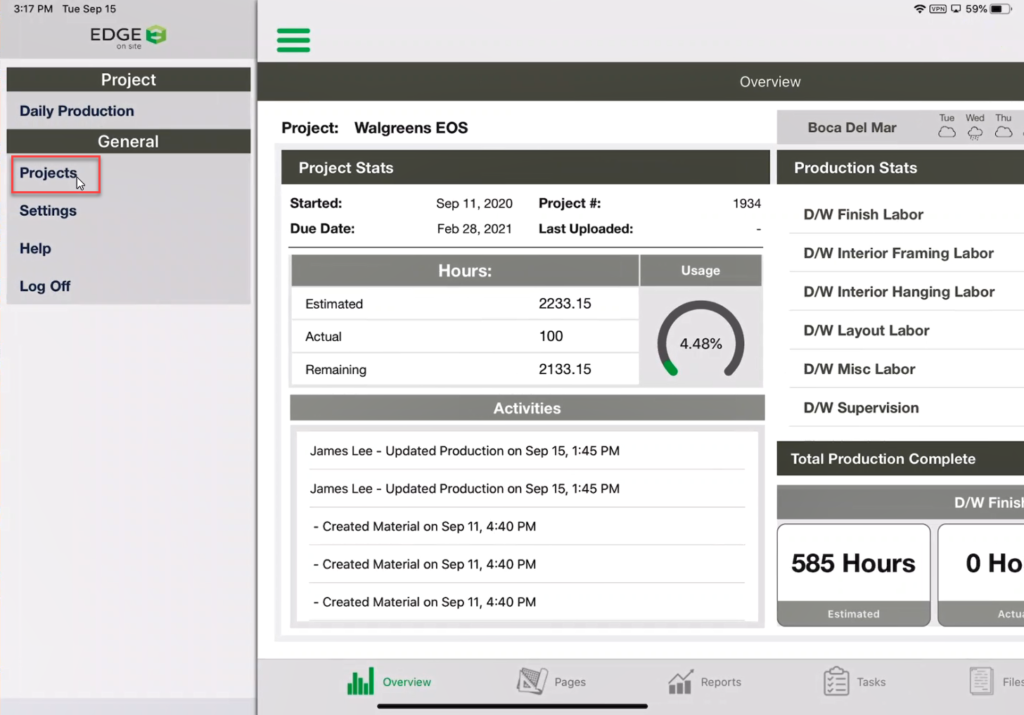Select D/W Finish Labor row
The width and height of the screenshot is (1024, 715).
(863, 214)
